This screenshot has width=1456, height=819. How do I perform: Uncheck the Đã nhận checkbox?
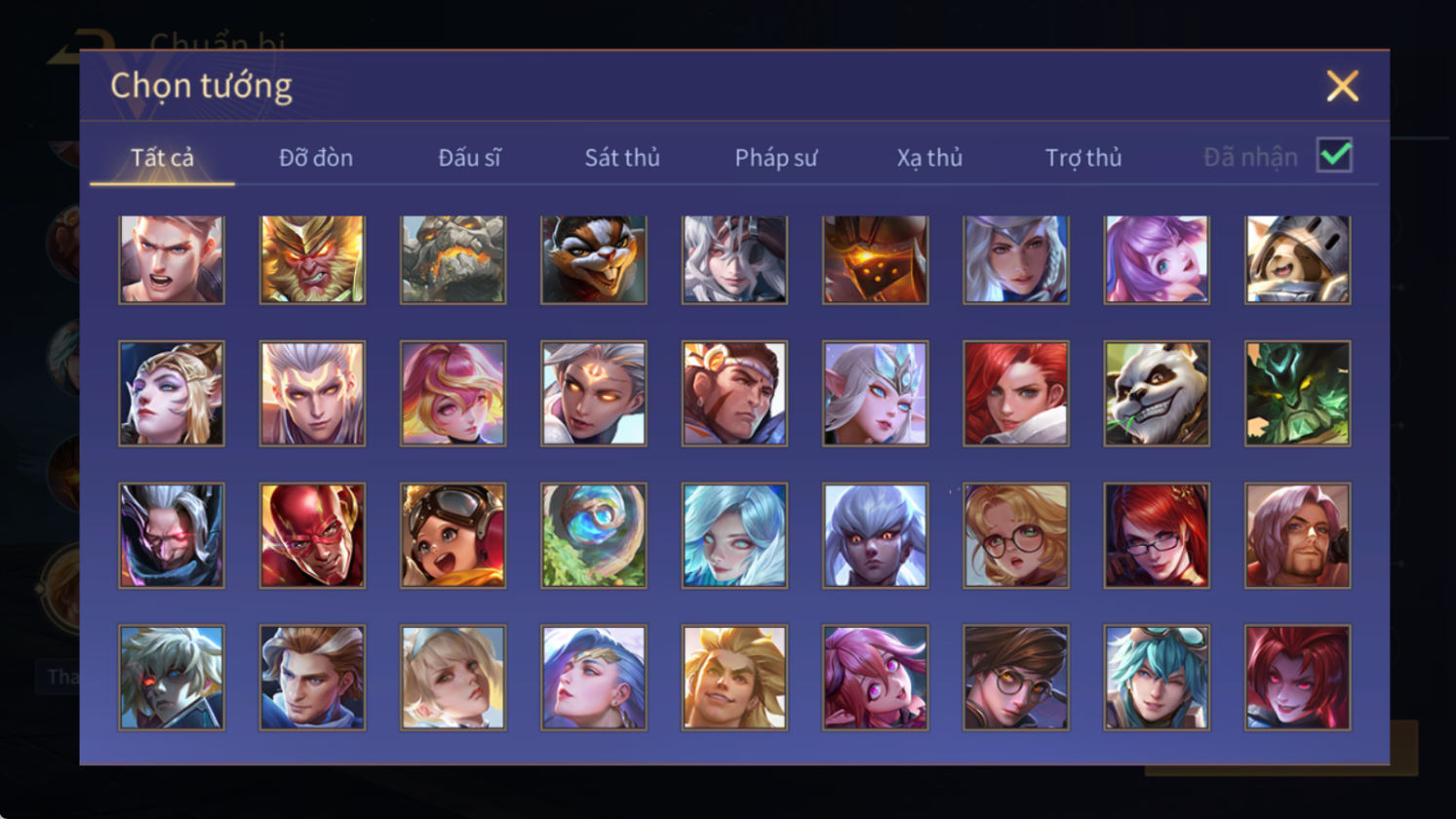(1334, 155)
